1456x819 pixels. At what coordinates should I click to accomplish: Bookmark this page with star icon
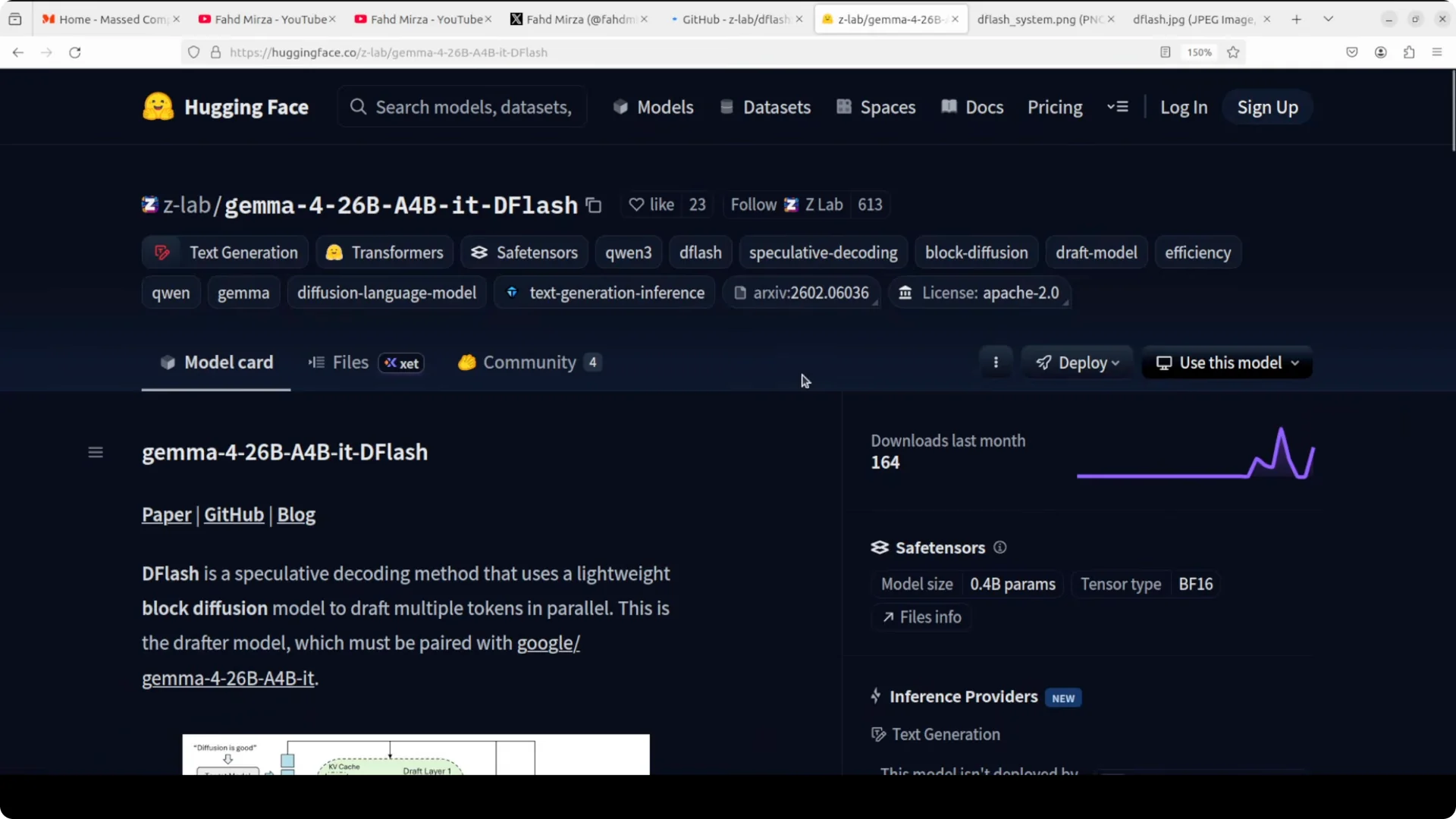coord(1233,52)
